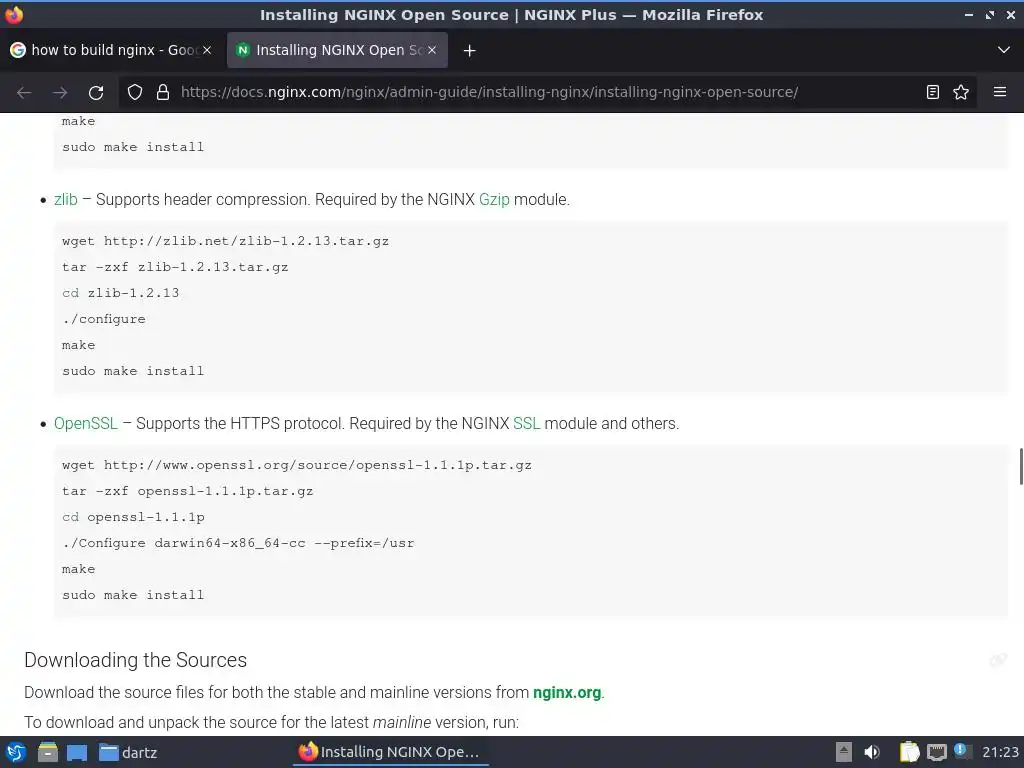This screenshot has width=1024, height=768.
Task: Toggle Reader View icon
Action: click(933, 92)
